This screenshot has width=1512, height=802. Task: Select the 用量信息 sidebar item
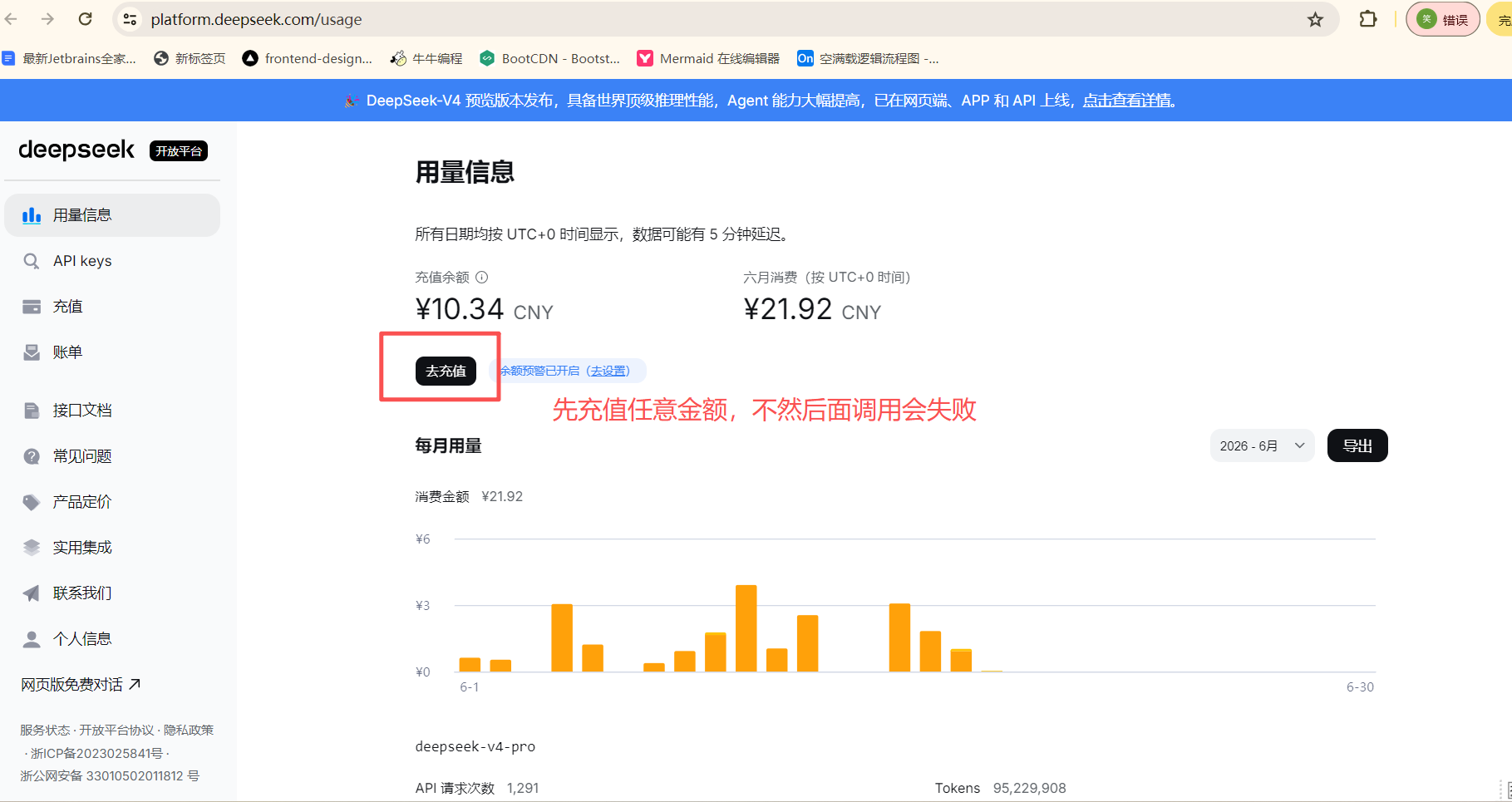(x=112, y=215)
